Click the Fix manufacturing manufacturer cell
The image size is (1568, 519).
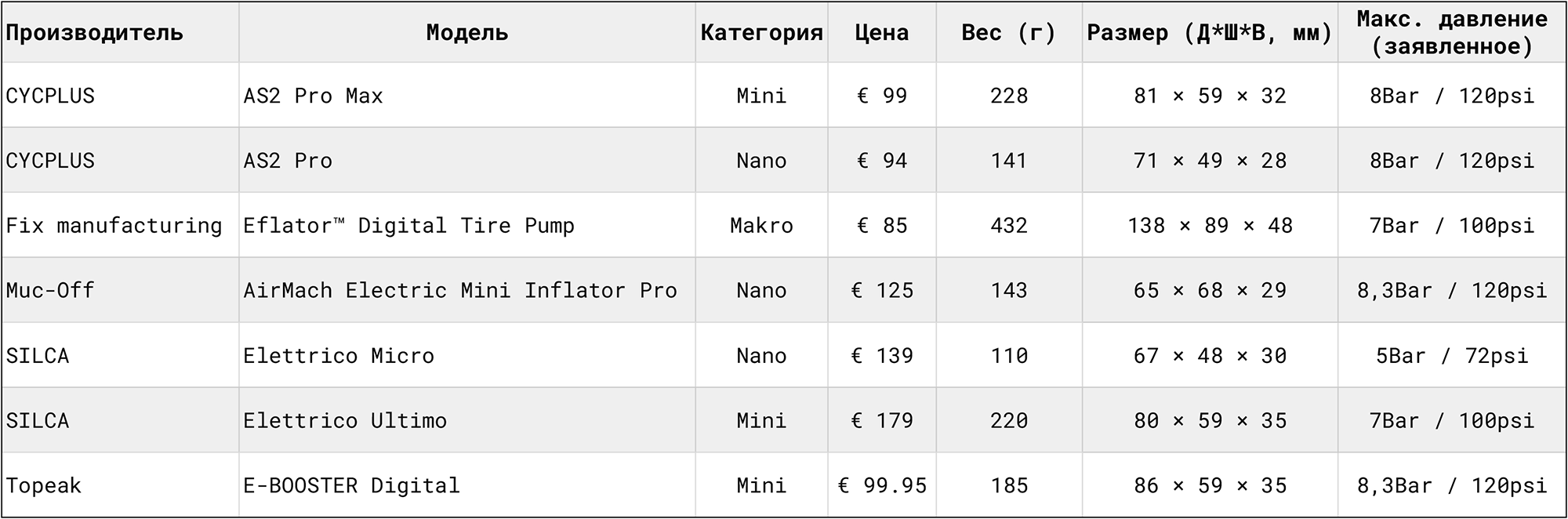(114, 226)
